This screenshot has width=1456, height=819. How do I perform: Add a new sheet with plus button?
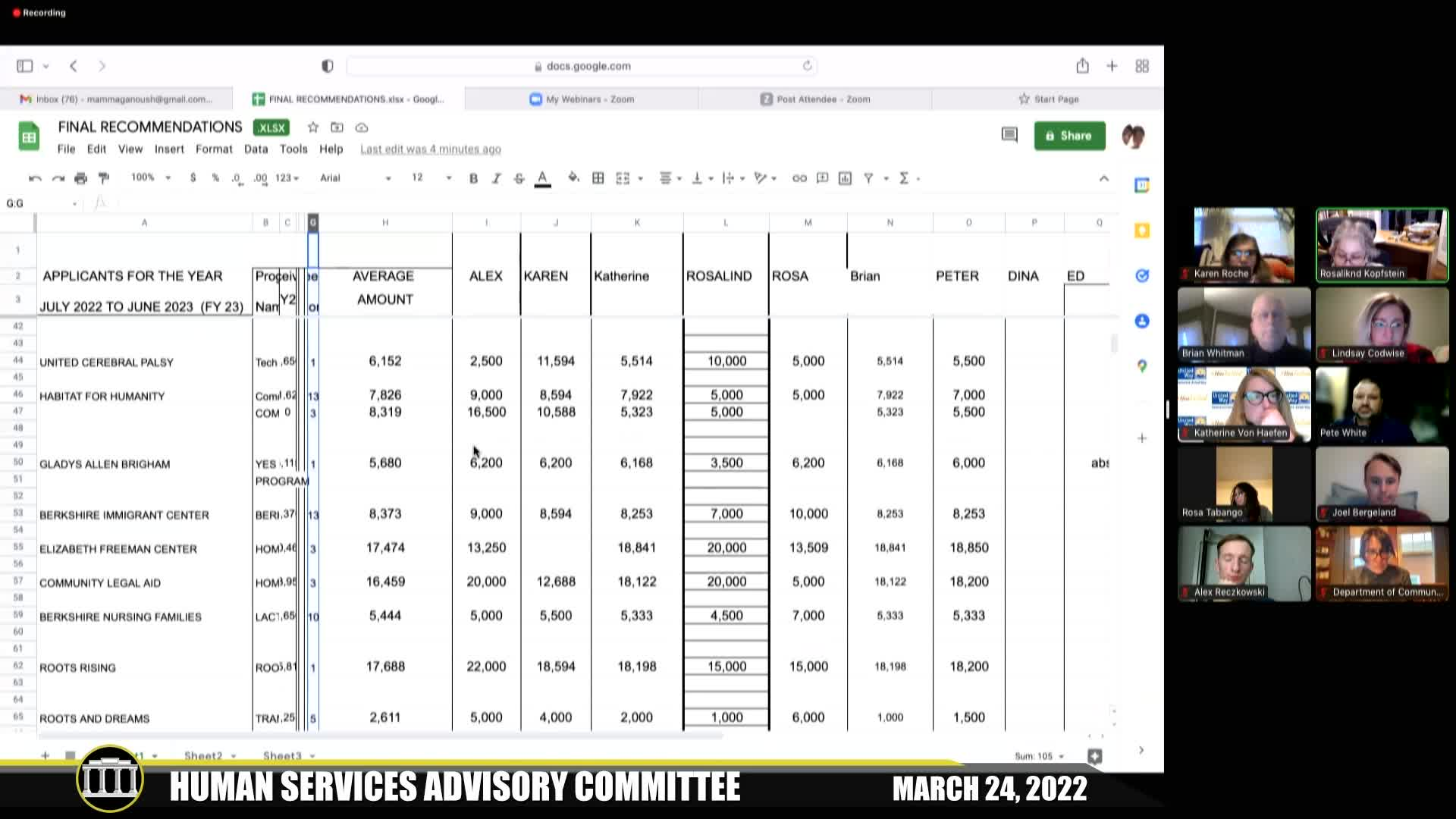click(x=45, y=755)
